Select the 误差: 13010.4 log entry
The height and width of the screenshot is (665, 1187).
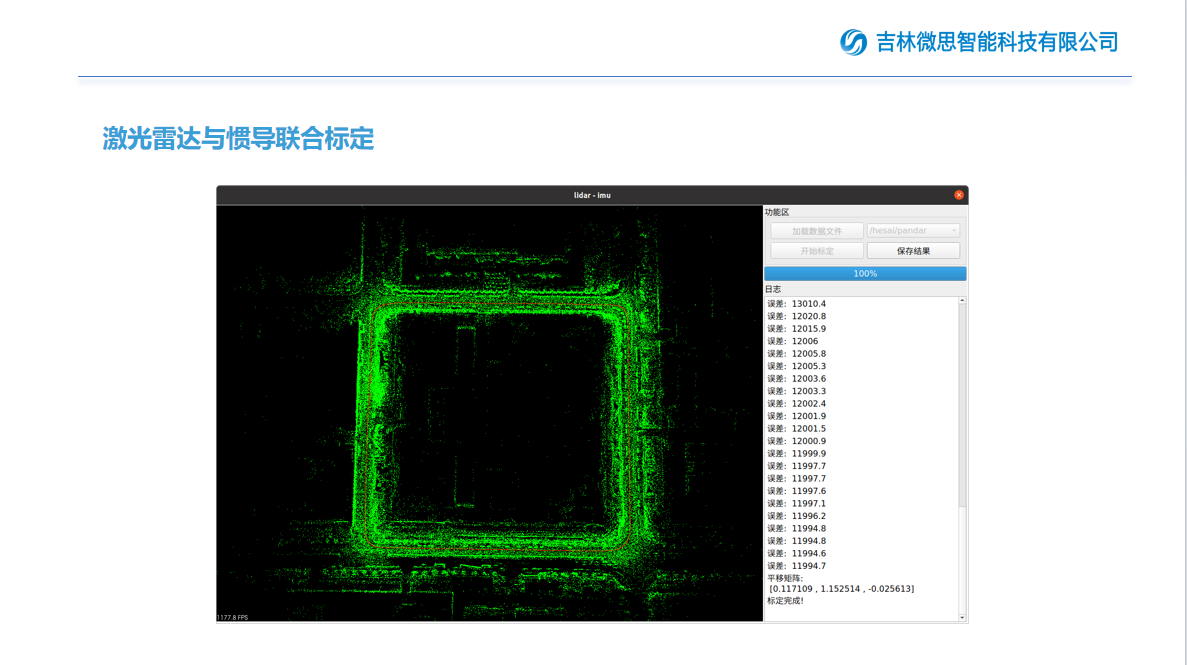tap(797, 304)
